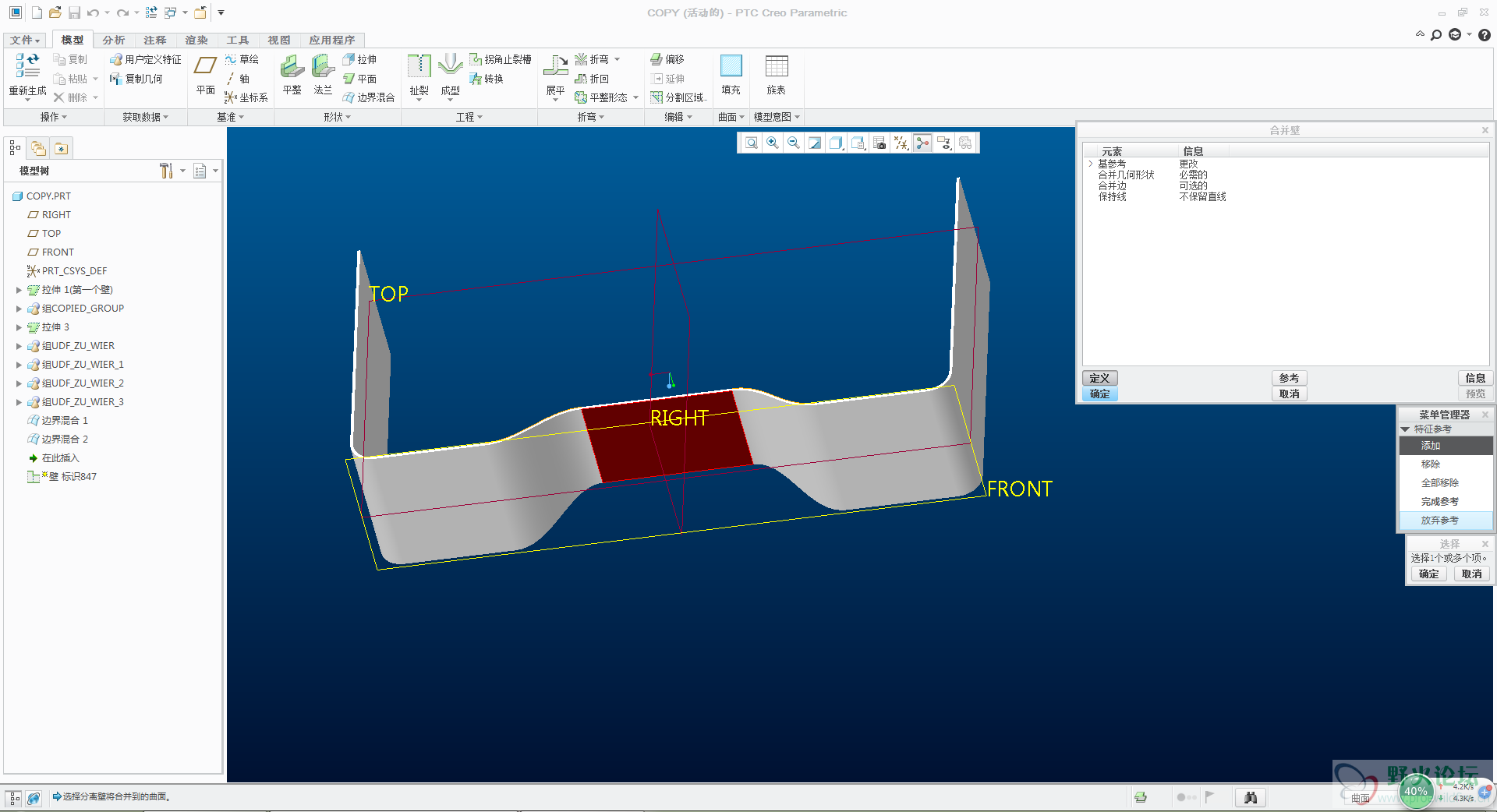
Task: Click the Repaint screen icon
Action: (815, 143)
